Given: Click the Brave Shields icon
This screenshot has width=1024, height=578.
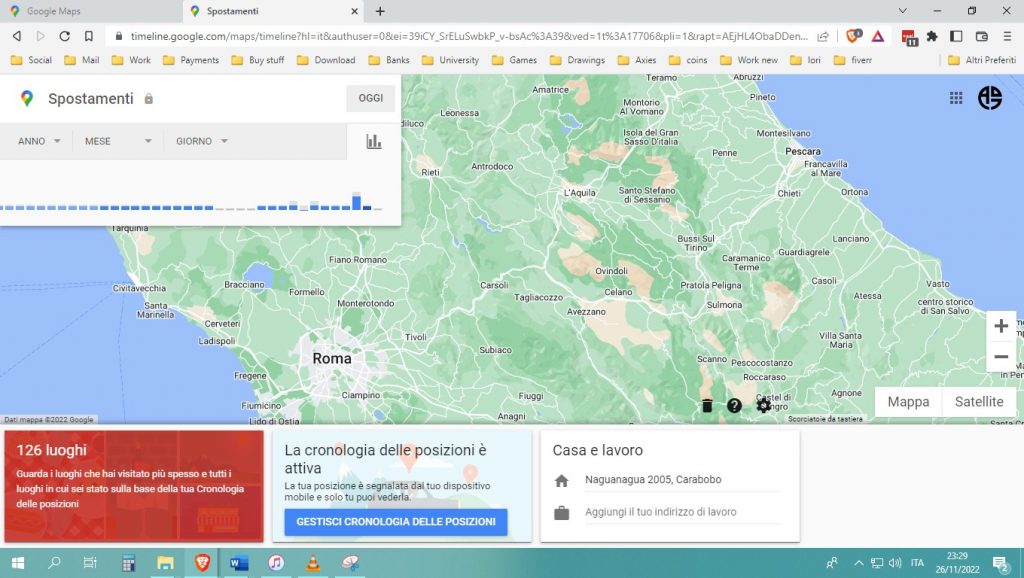Looking at the screenshot, I should click(852, 36).
